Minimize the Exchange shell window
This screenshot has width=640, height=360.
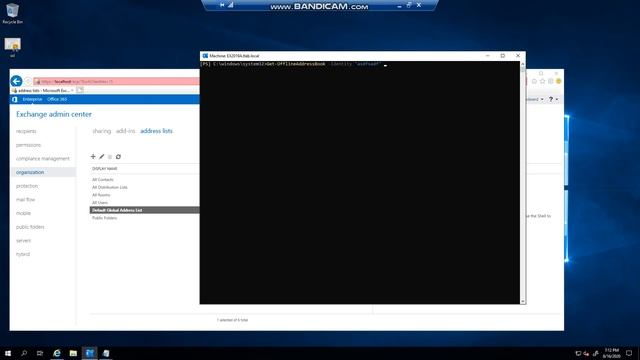point(488,56)
